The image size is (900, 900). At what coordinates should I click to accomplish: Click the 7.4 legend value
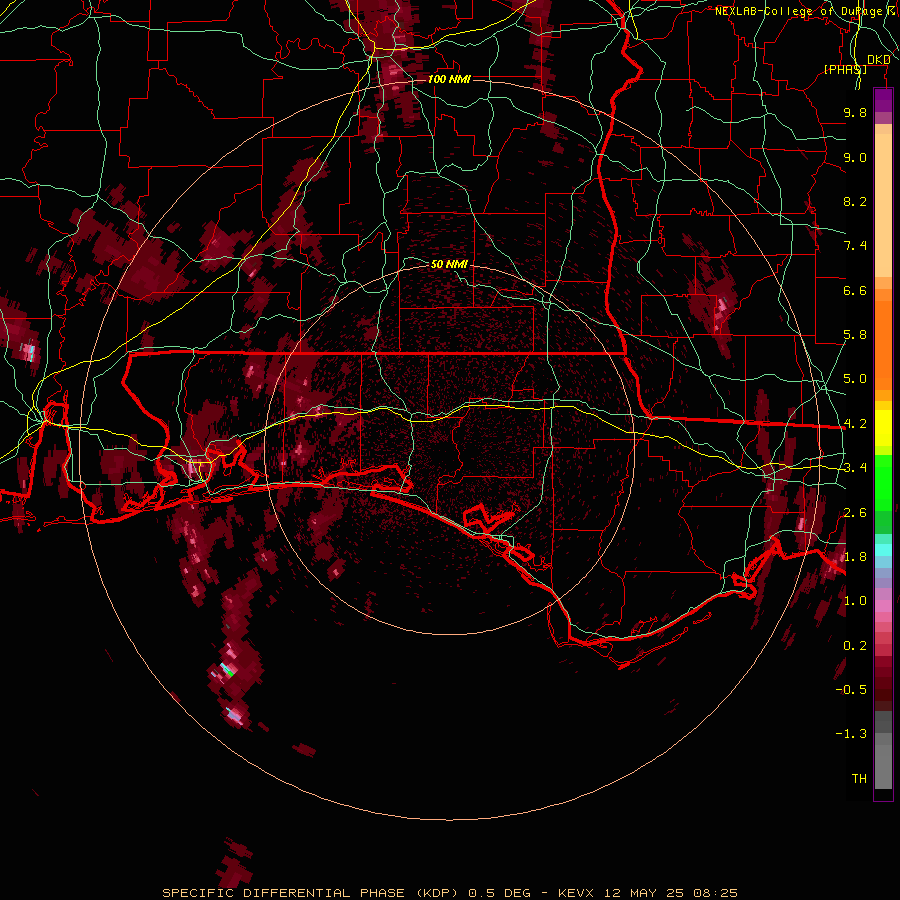(855, 246)
